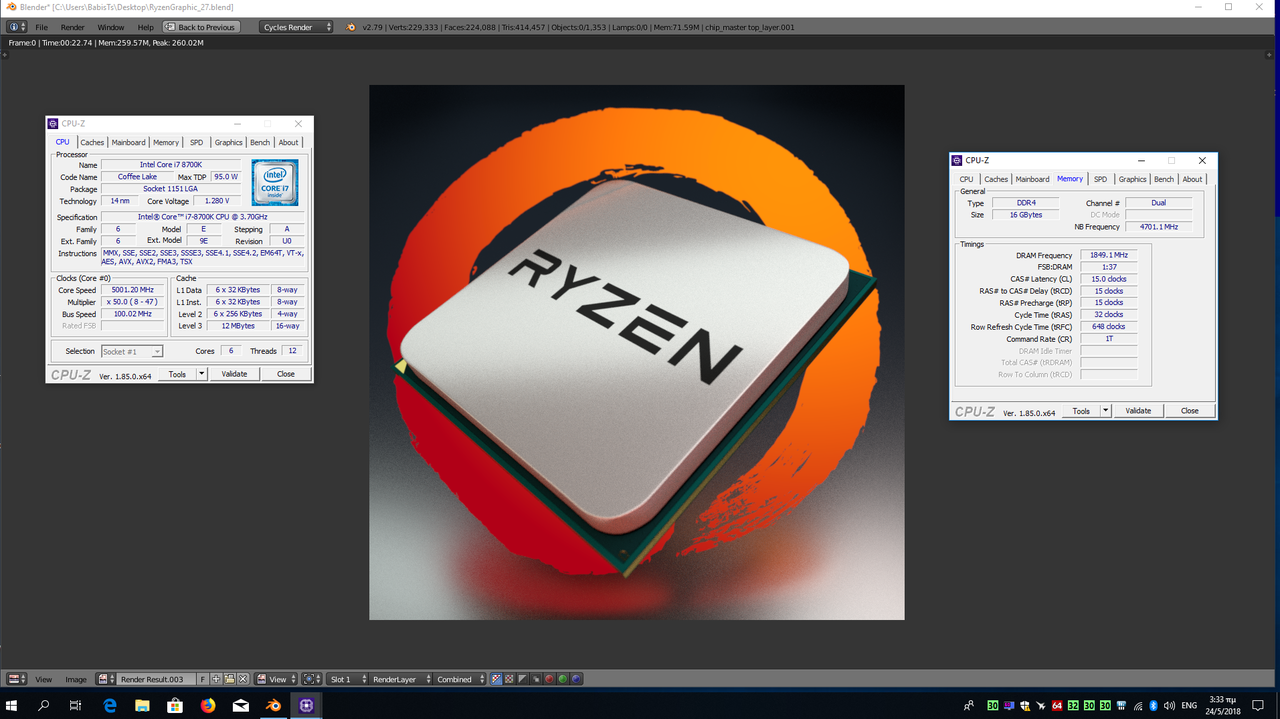1280x719 pixels.
Task: Switch to SPD tab in right CPU-Z window
Action: click(1100, 179)
